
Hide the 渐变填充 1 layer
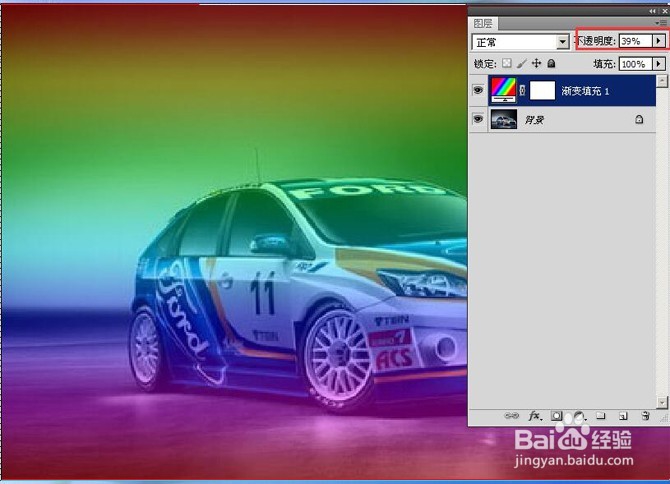[478, 90]
